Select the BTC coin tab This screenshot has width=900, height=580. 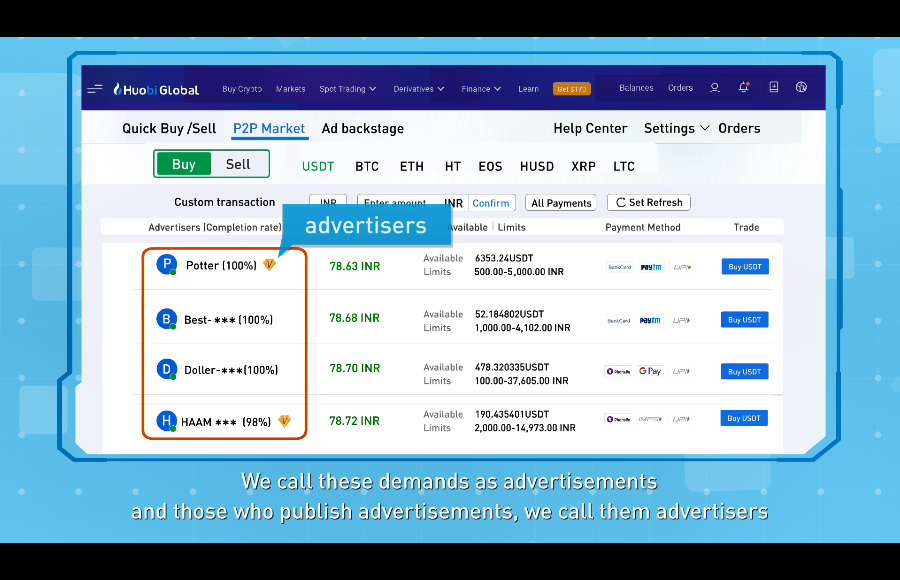[x=367, y=167]
